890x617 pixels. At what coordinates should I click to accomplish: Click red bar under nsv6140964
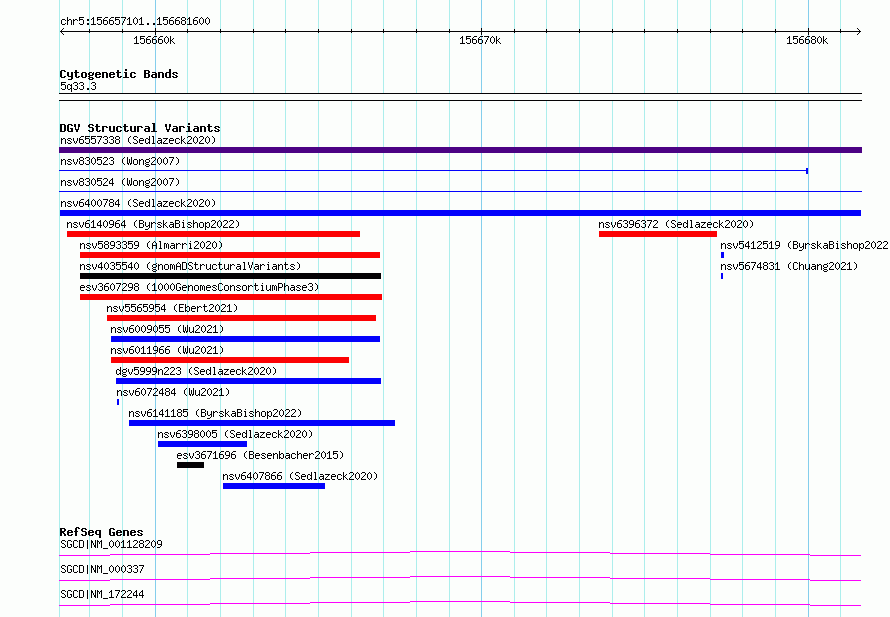213,234
